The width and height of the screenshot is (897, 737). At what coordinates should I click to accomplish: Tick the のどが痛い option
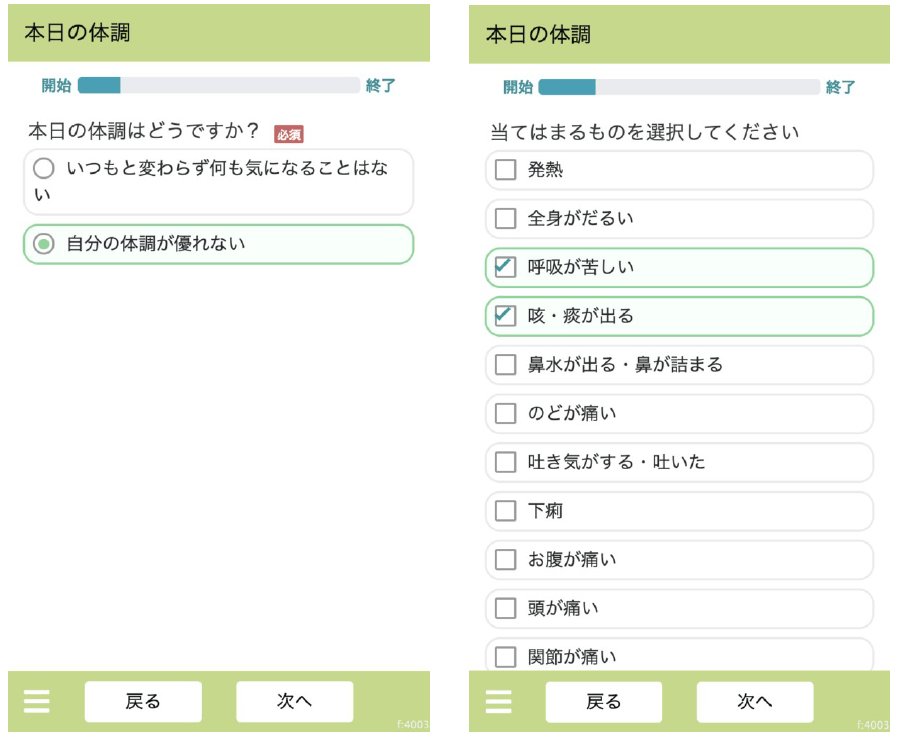[506, 413]
